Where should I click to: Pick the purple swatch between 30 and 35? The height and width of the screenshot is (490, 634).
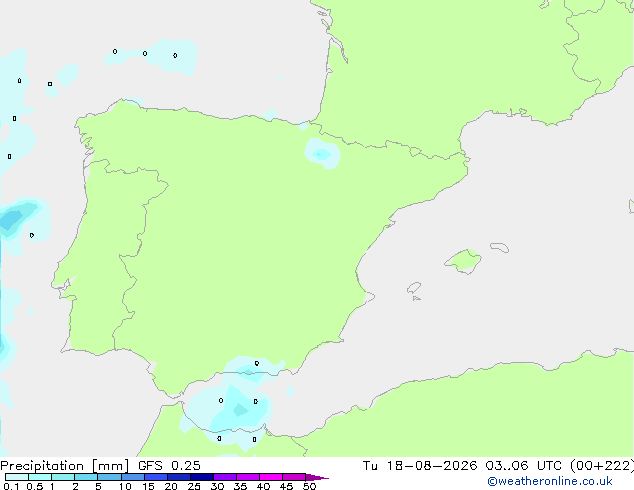[x=225, y=477]
